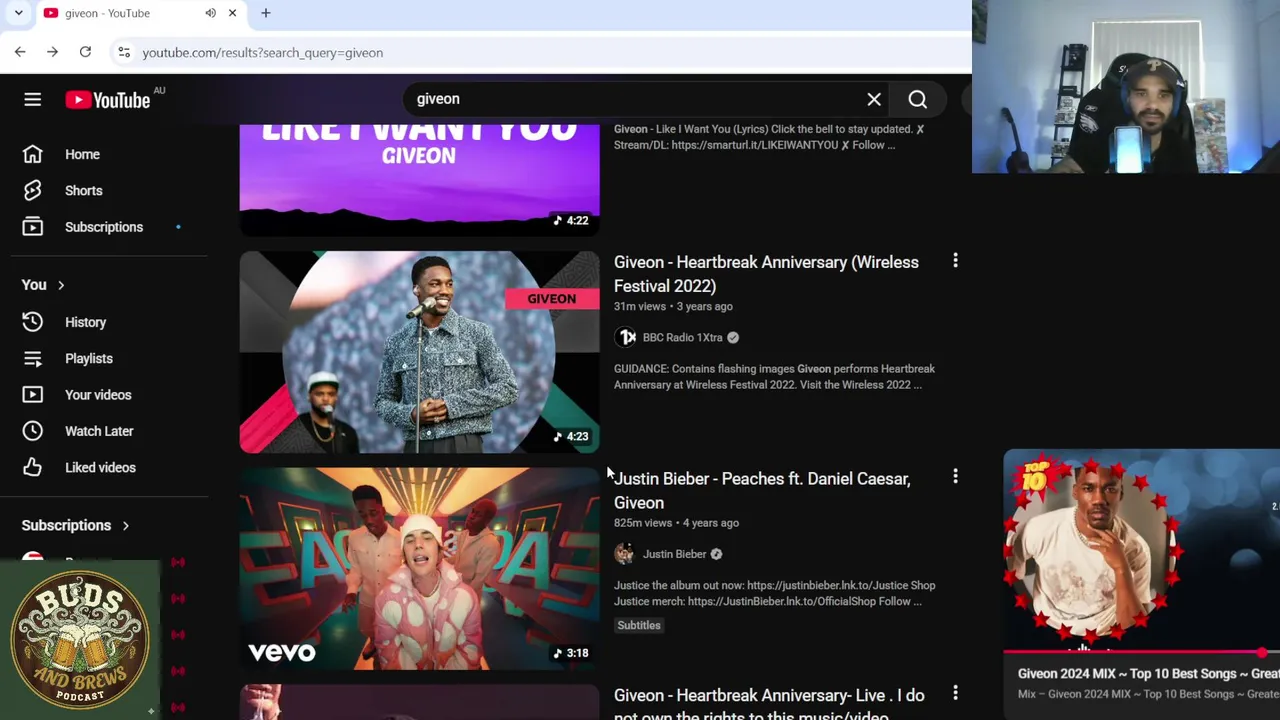Click the 825m views 4 years ago text
Screen dimensions: 1280x720
[x=676, y=522]
